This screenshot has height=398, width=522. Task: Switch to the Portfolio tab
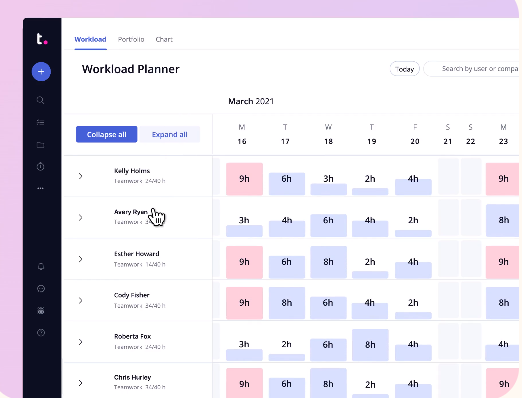coord(131,39)
